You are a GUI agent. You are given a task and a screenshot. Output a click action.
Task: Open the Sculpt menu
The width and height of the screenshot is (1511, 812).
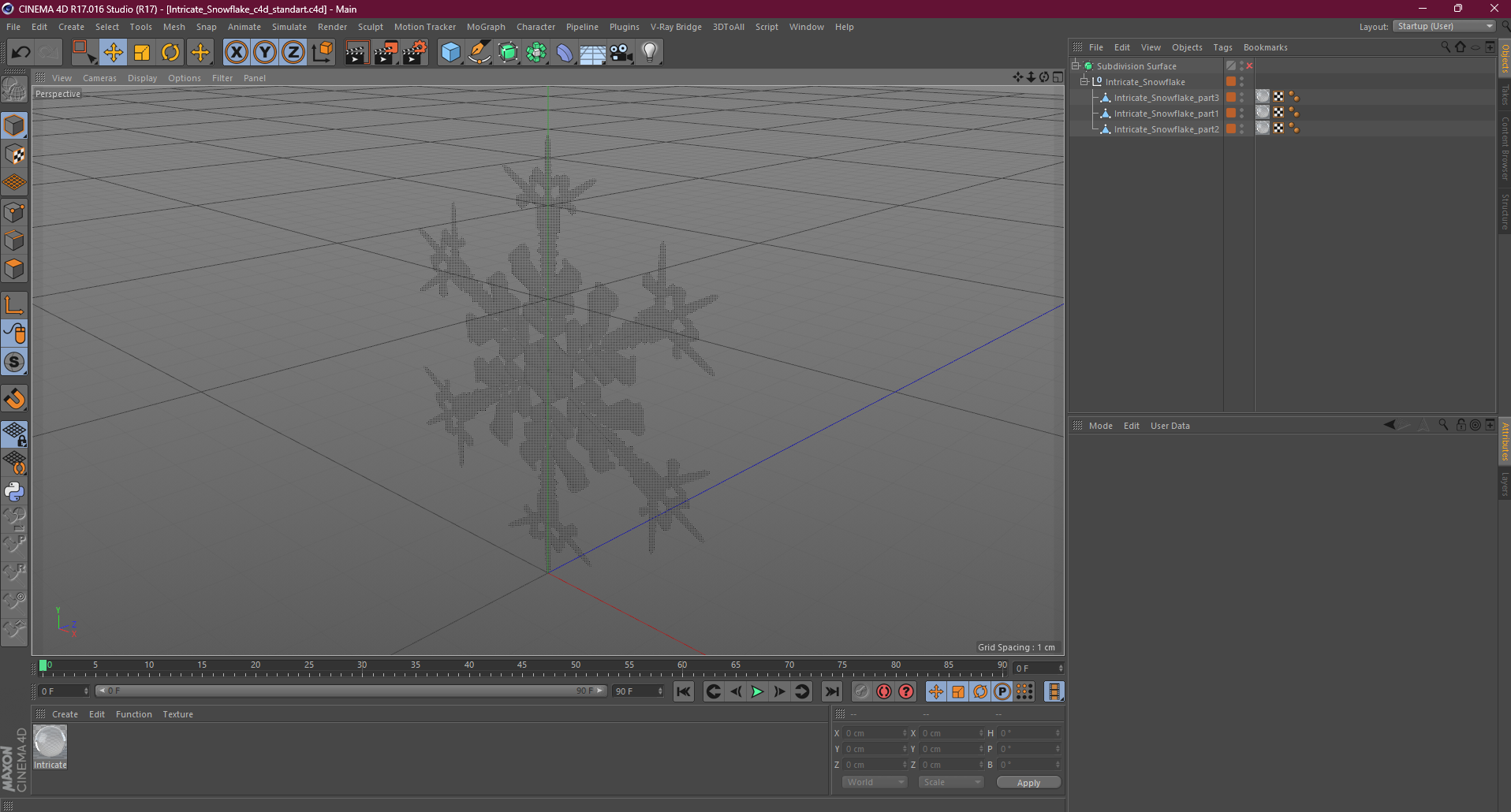point(370,27)
